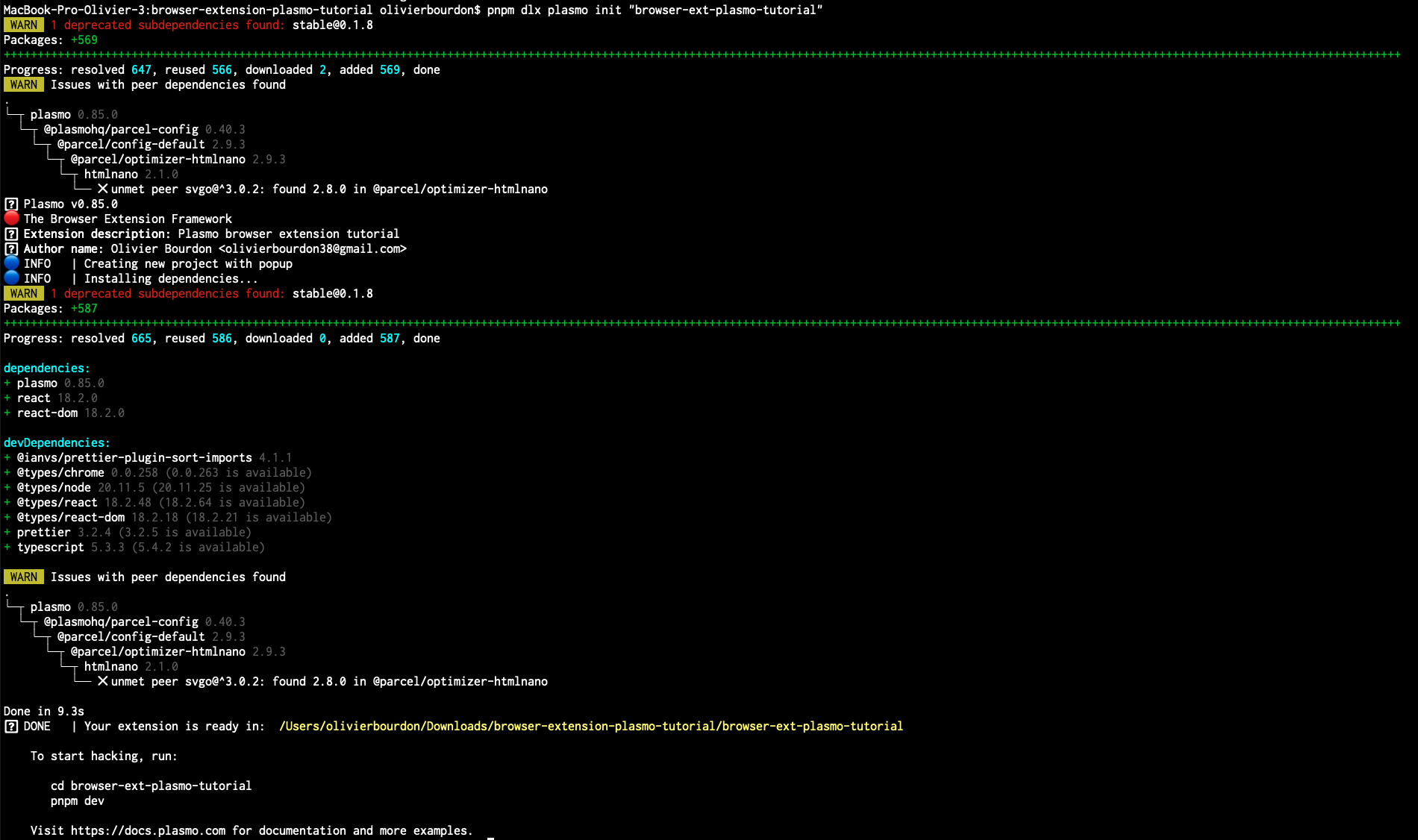Click the red circle icon before Browser Extension Framework

pyautogui.click(x=11, y=219)
